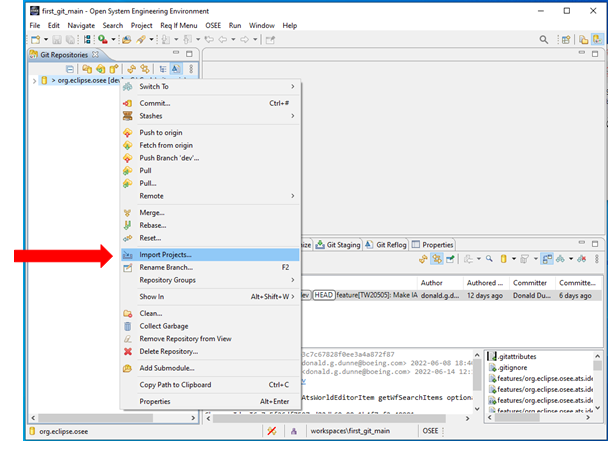The height and width of the screenshot is (461, 608).
Task: Switch to the Git Staging tab
Action: click(338, 245)
